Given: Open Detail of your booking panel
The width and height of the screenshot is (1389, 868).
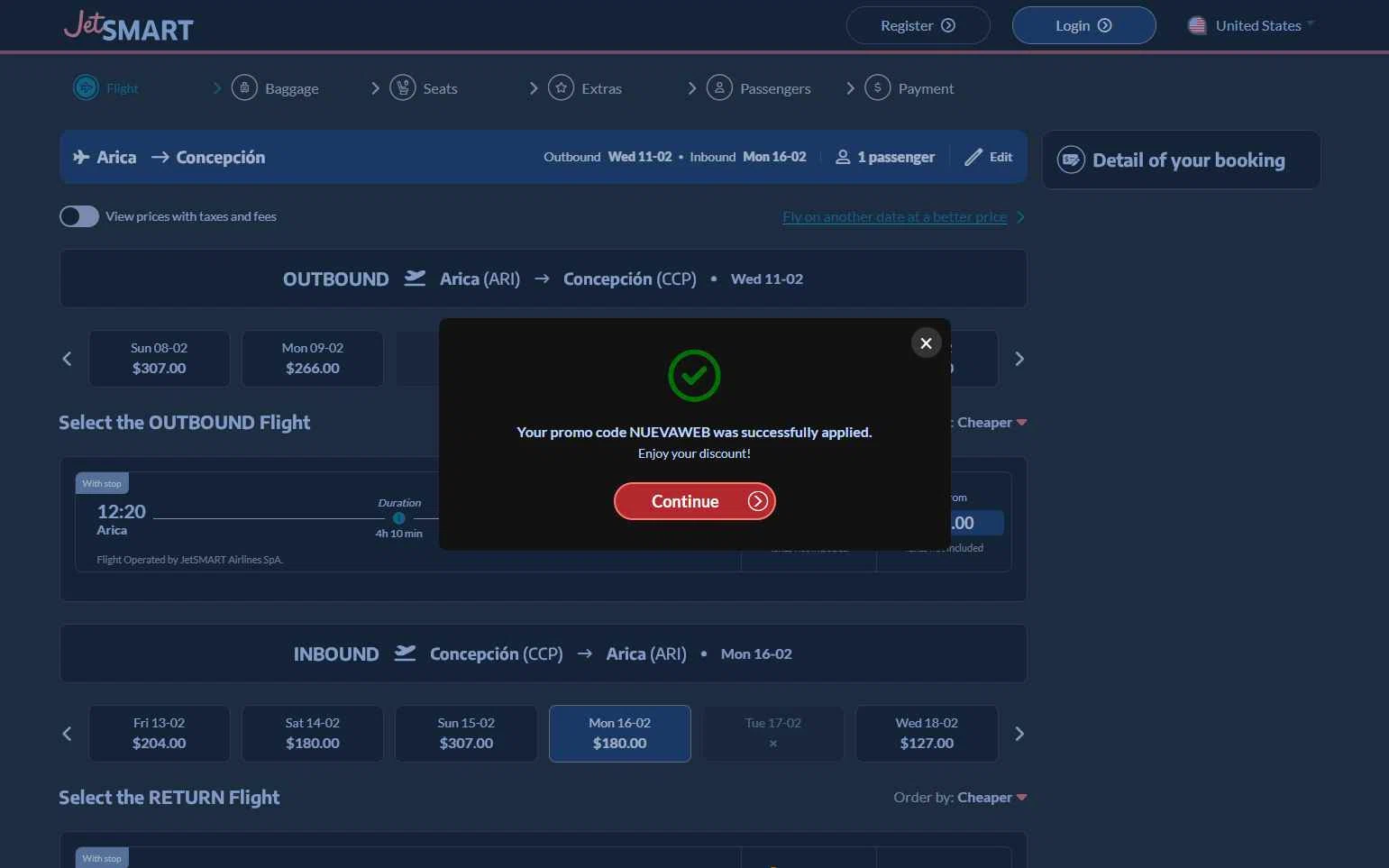Looking at the screenshot, I should coord(1181,160).
